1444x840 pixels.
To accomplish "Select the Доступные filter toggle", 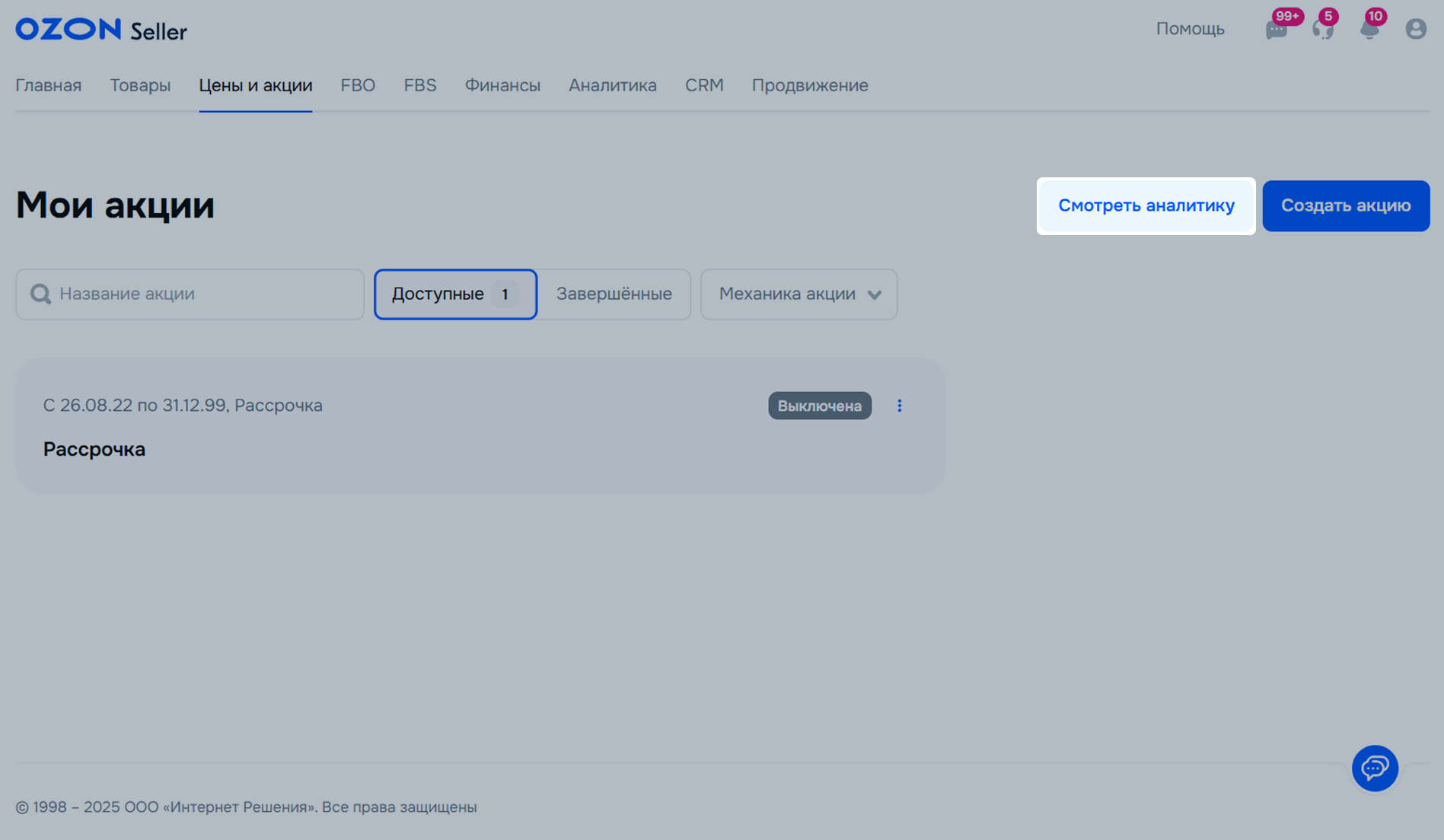I will 455,294.
